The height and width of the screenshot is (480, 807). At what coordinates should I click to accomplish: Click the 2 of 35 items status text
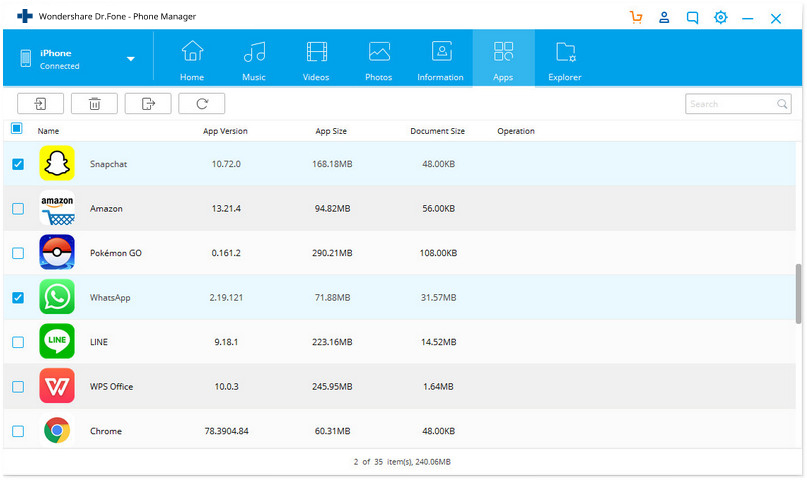point(402,462)
